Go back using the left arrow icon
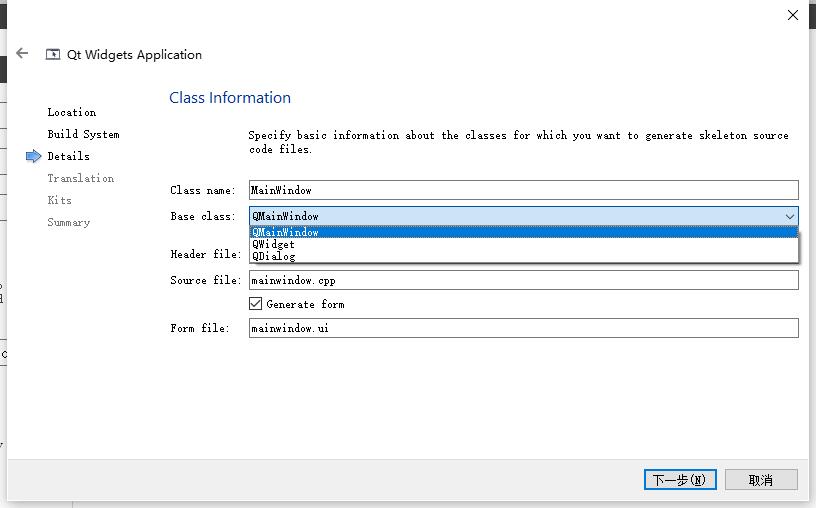This screenshot has height=508, width=816. click(22, 53)
